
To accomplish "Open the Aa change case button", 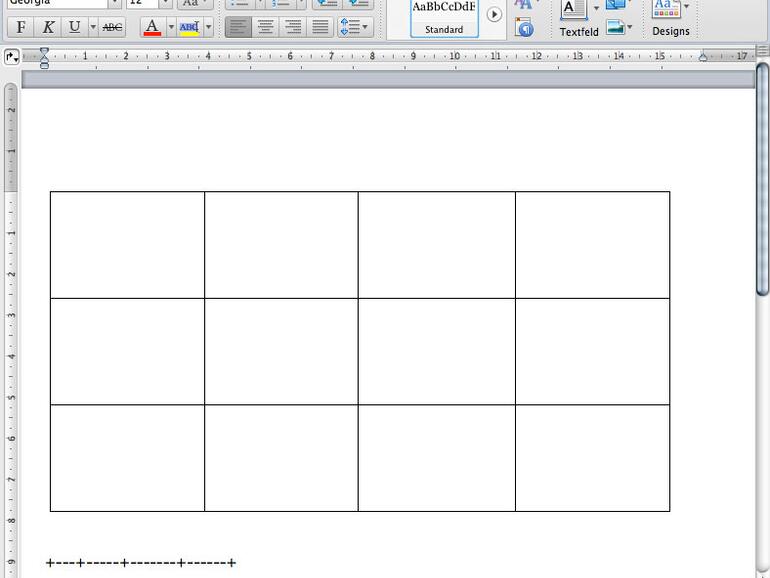I will [x=195, y=3].
